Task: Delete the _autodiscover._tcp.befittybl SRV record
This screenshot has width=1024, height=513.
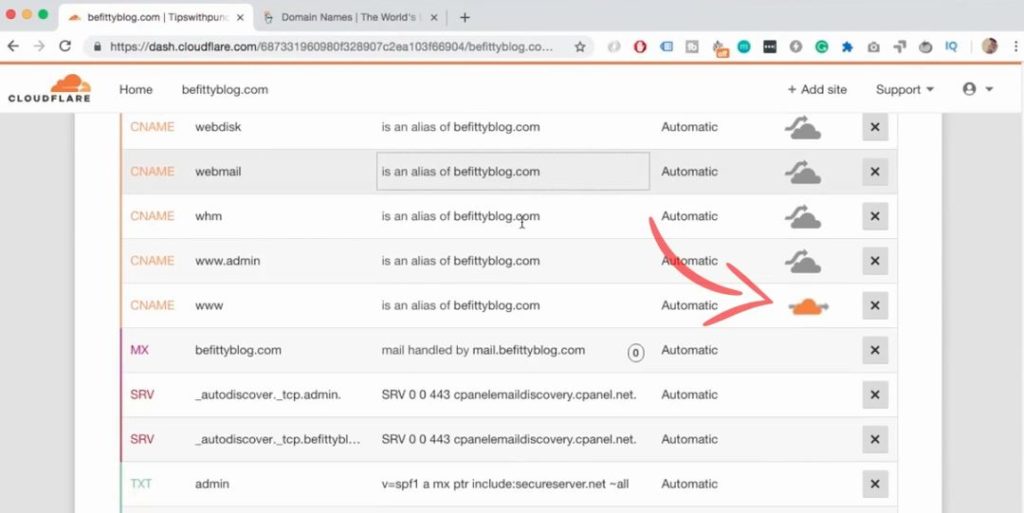Action: (875, 439)
